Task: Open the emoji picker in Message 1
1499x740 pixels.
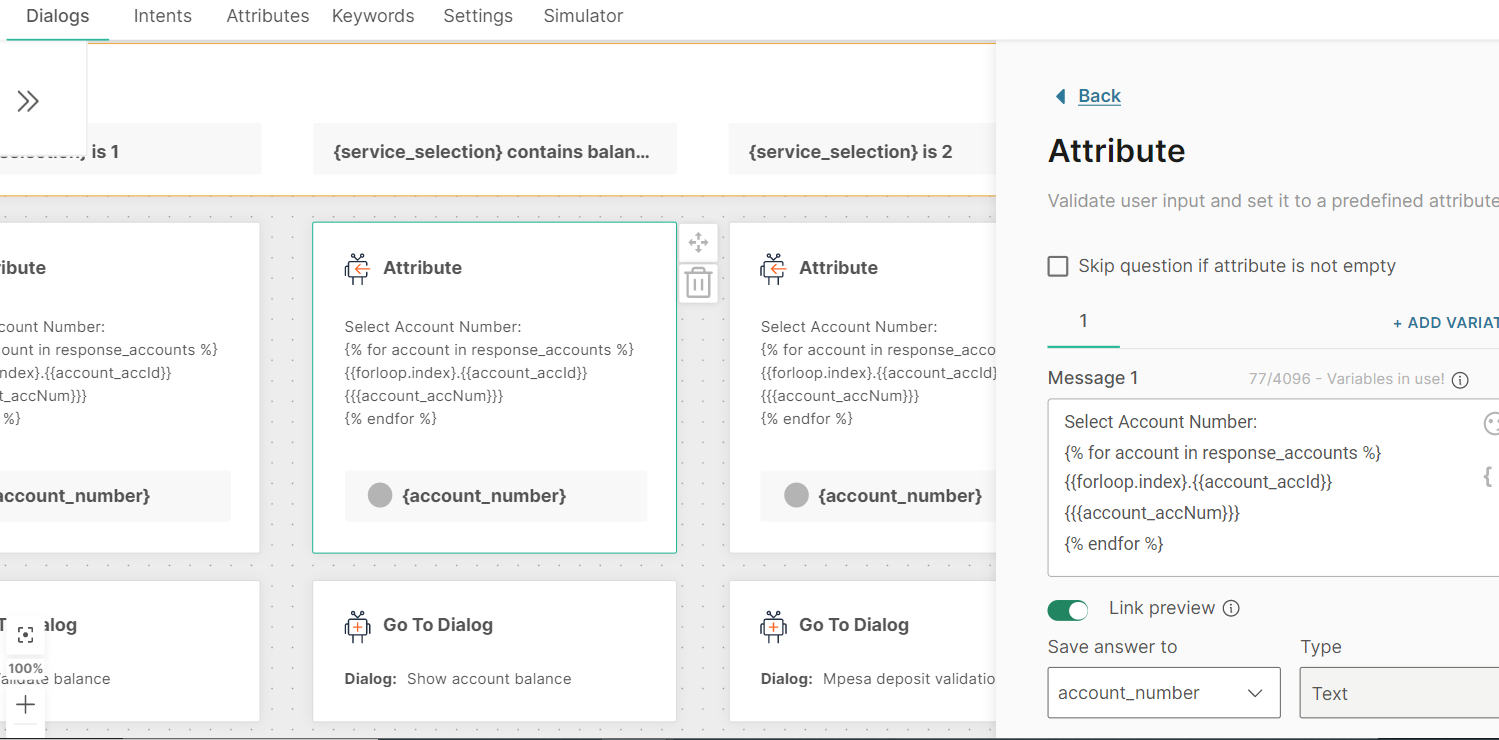Action: pos(1490,424)
